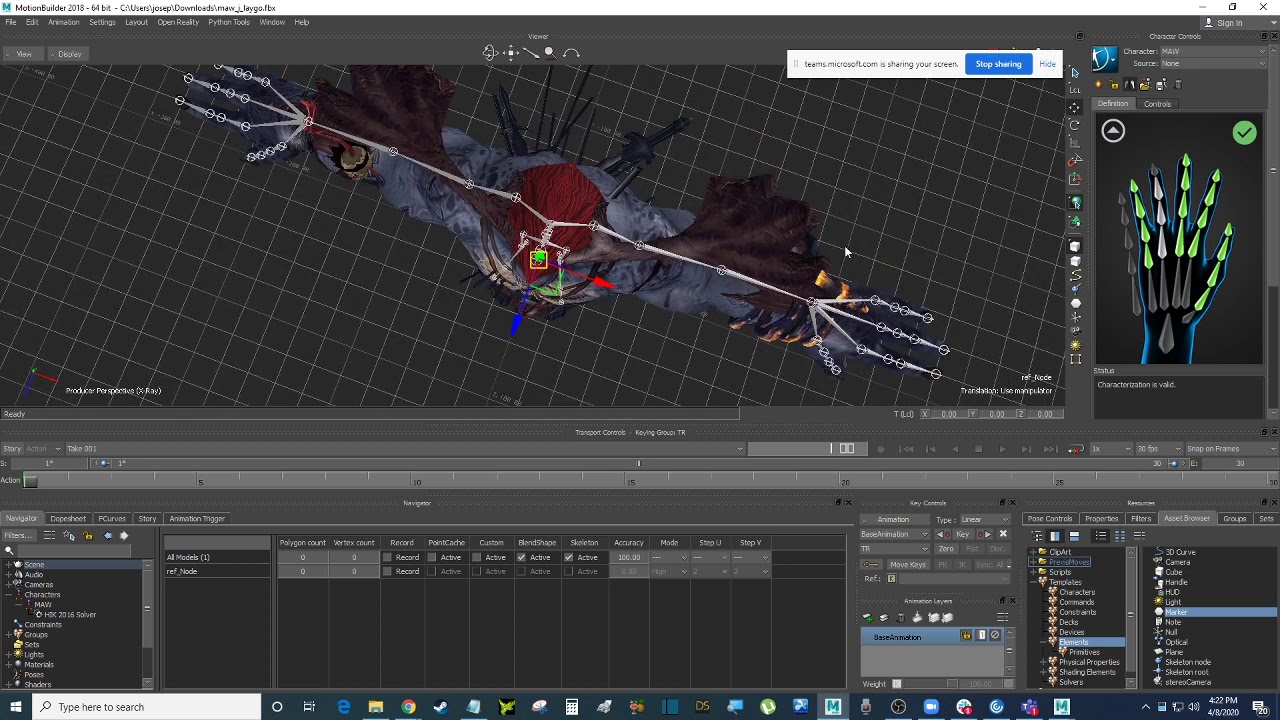This screenshot has width=1280, height=720.
Task: Click the lock icon in Navigator toolbar
Action: pos(88,535)
